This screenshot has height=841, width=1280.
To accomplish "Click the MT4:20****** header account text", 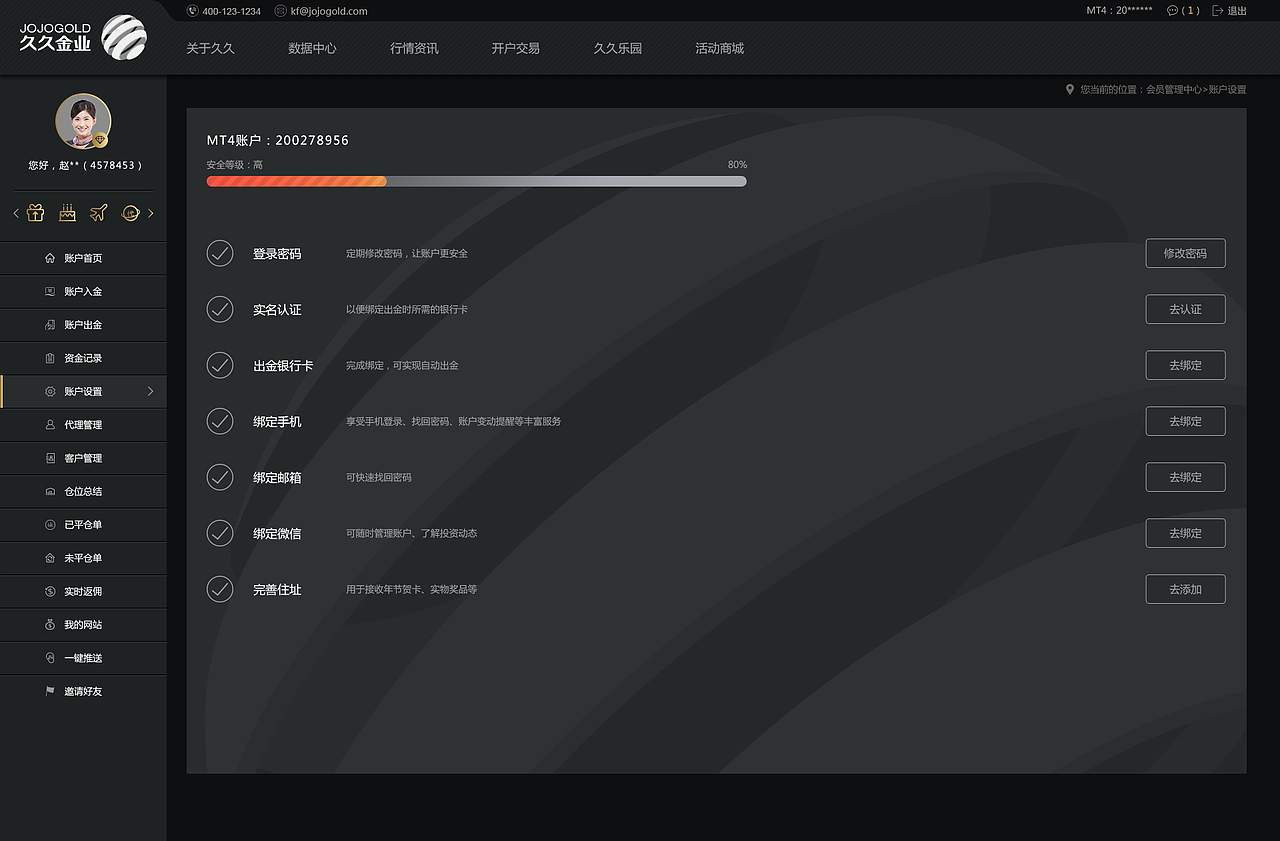I will [x=1120, y=11].
